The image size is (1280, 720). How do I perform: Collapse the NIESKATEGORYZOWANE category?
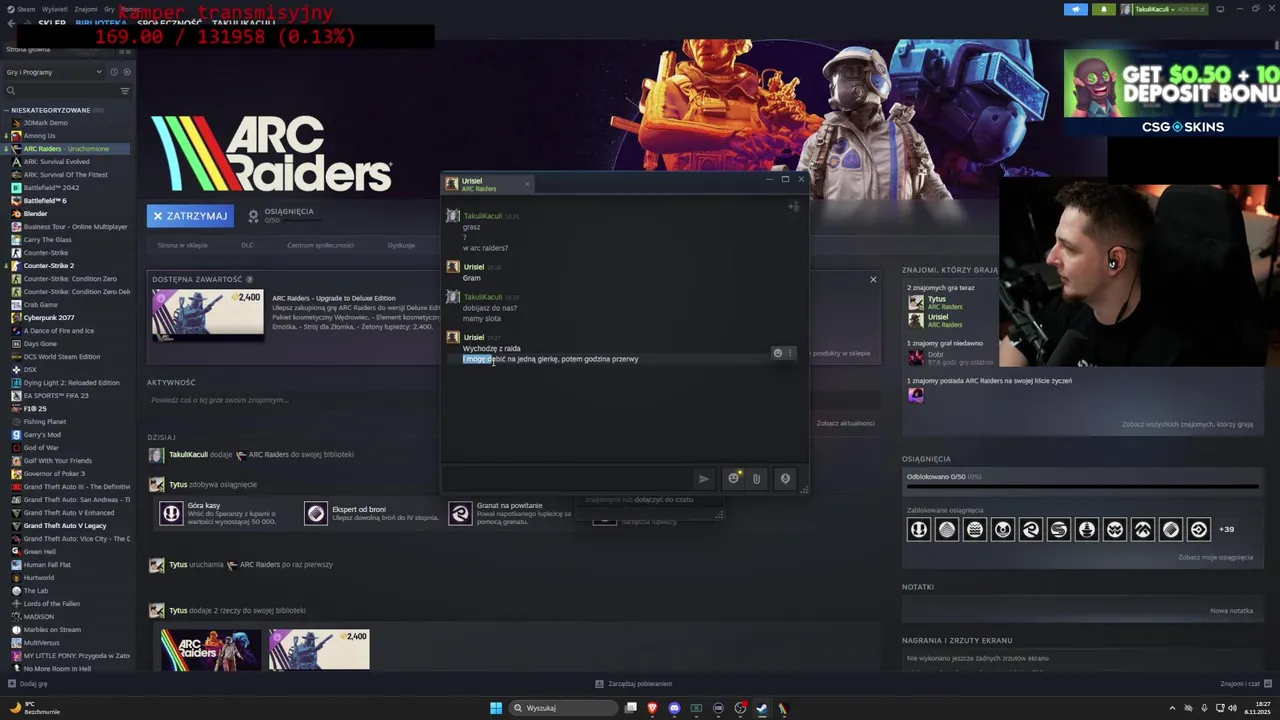(6, 110)
